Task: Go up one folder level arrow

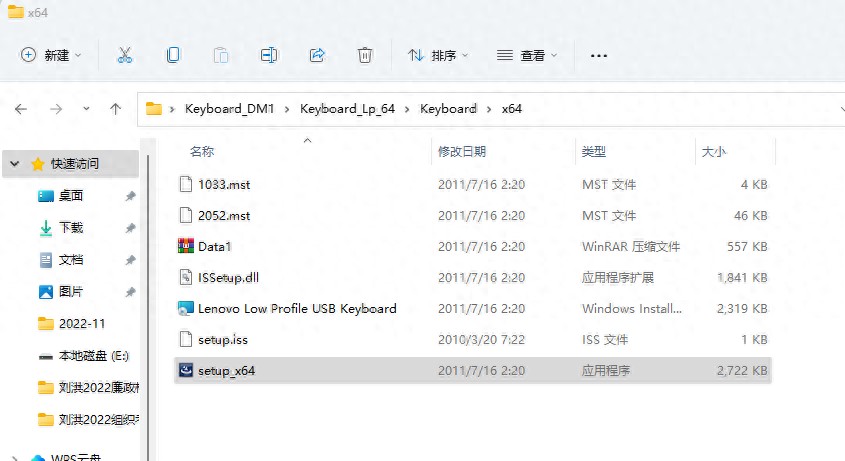Action: click(x=115, y=109)
